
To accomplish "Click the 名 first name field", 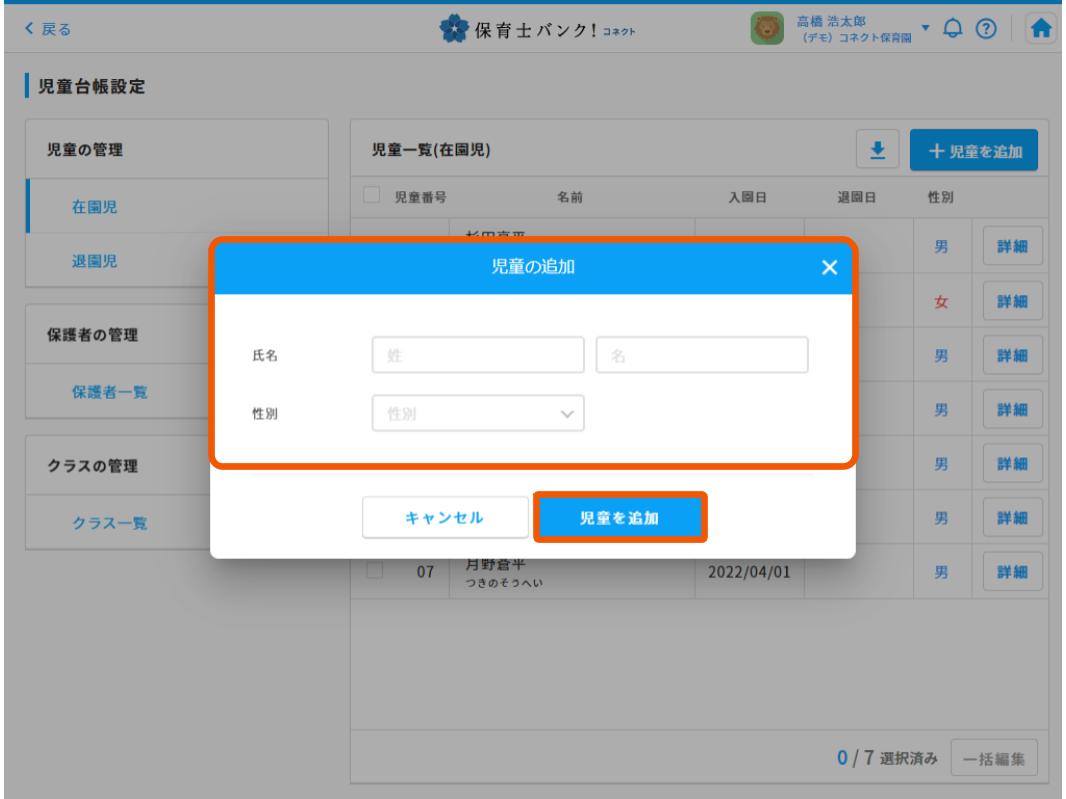I will pos(701,354).
